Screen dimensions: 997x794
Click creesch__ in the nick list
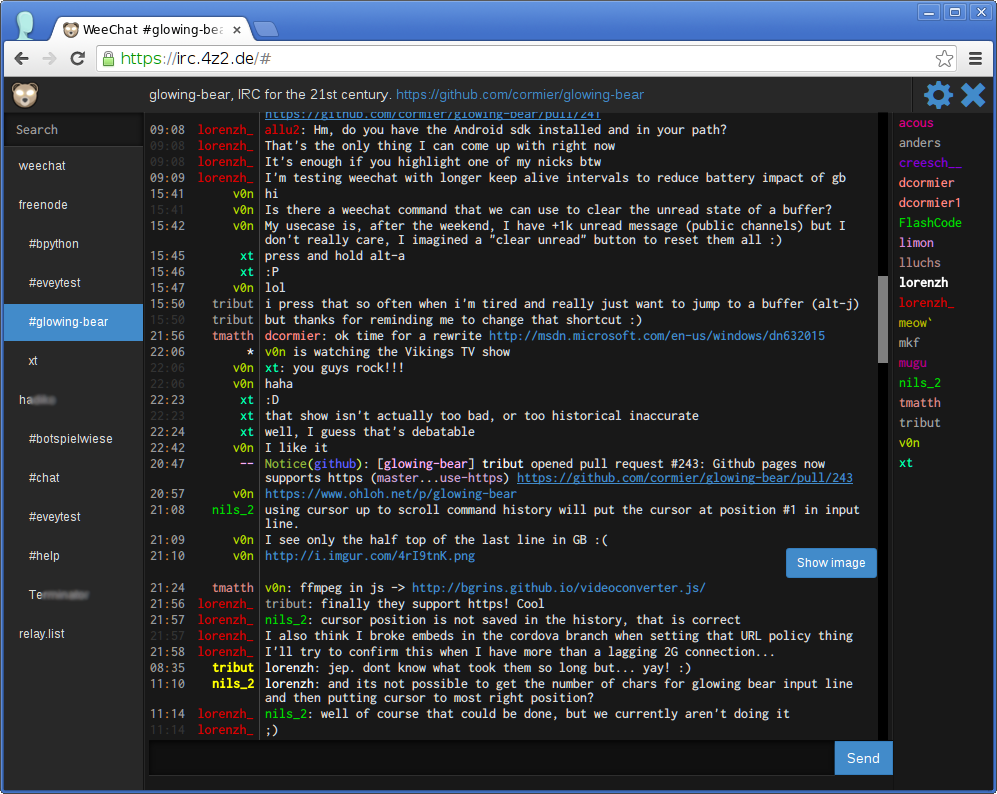pos(930,163)
